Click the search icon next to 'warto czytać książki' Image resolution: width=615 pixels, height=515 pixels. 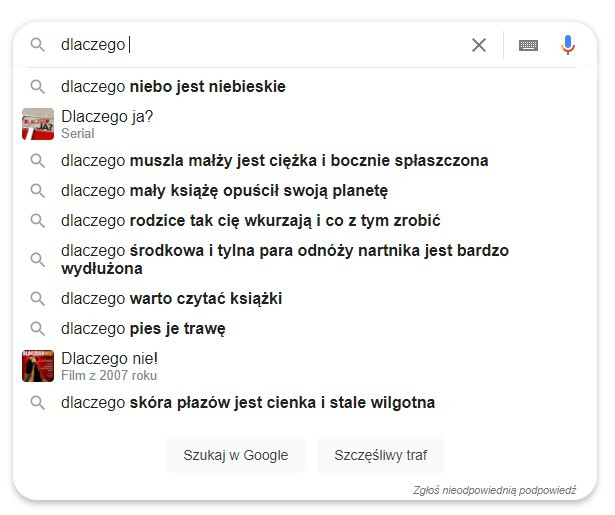38,299
